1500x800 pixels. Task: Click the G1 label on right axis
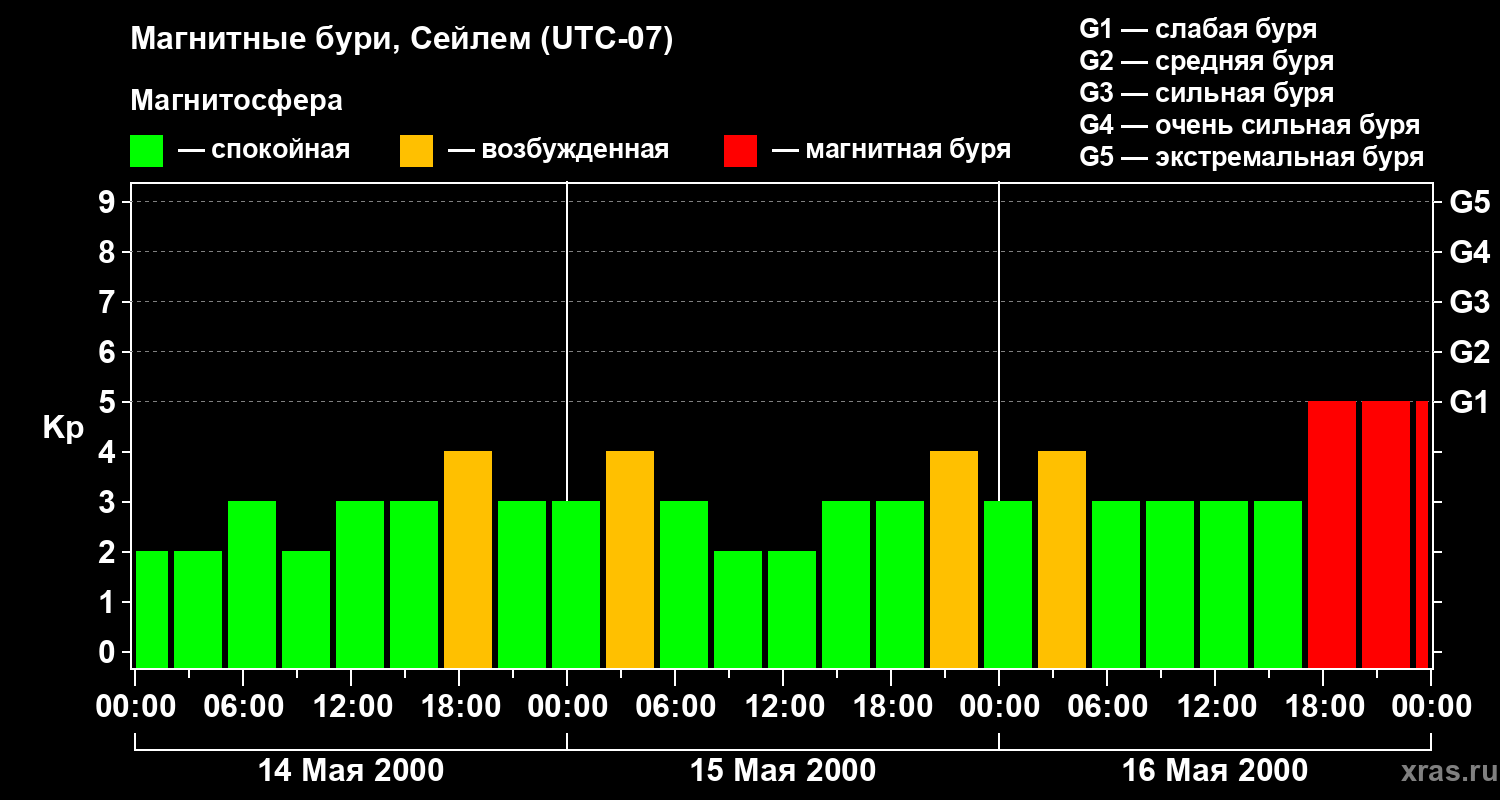[x=1469, y=402]
